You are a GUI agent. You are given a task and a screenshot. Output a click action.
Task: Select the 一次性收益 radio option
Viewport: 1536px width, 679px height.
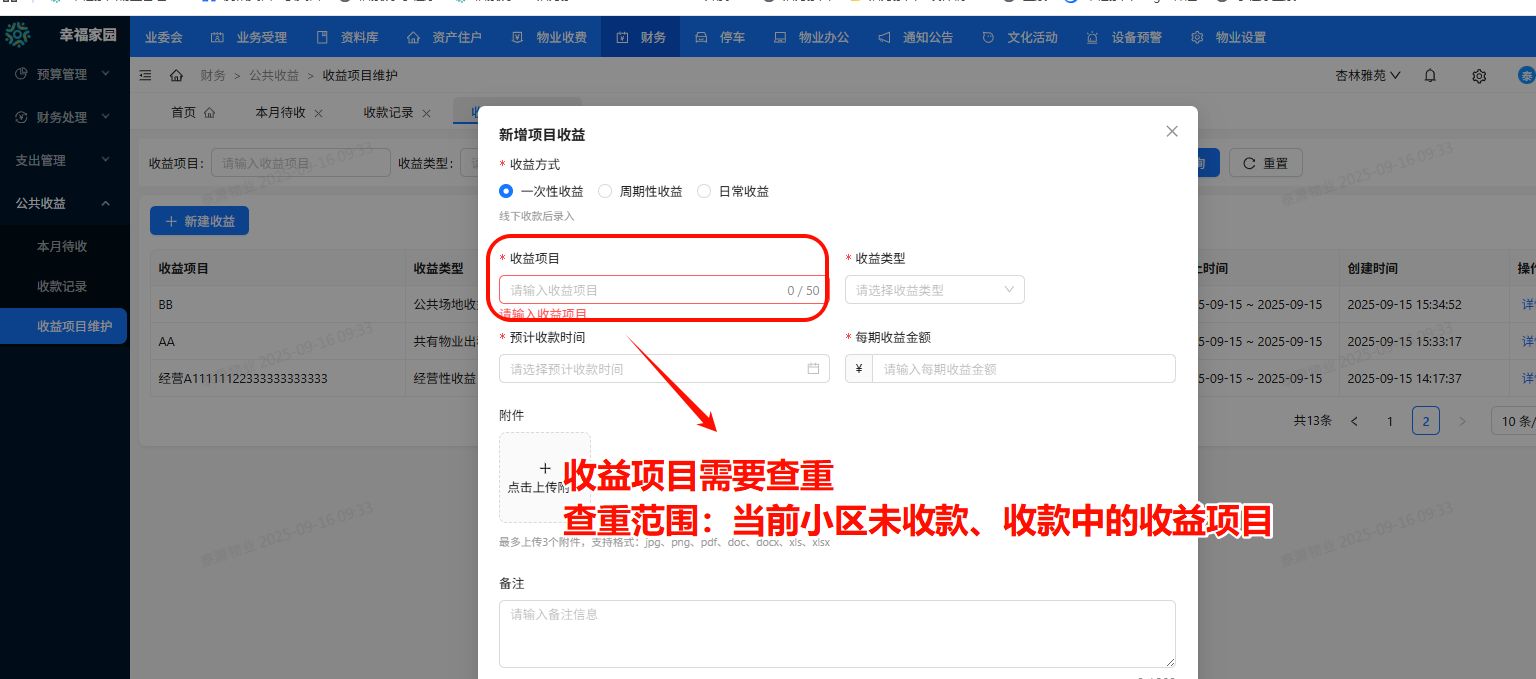coord(506,191)
